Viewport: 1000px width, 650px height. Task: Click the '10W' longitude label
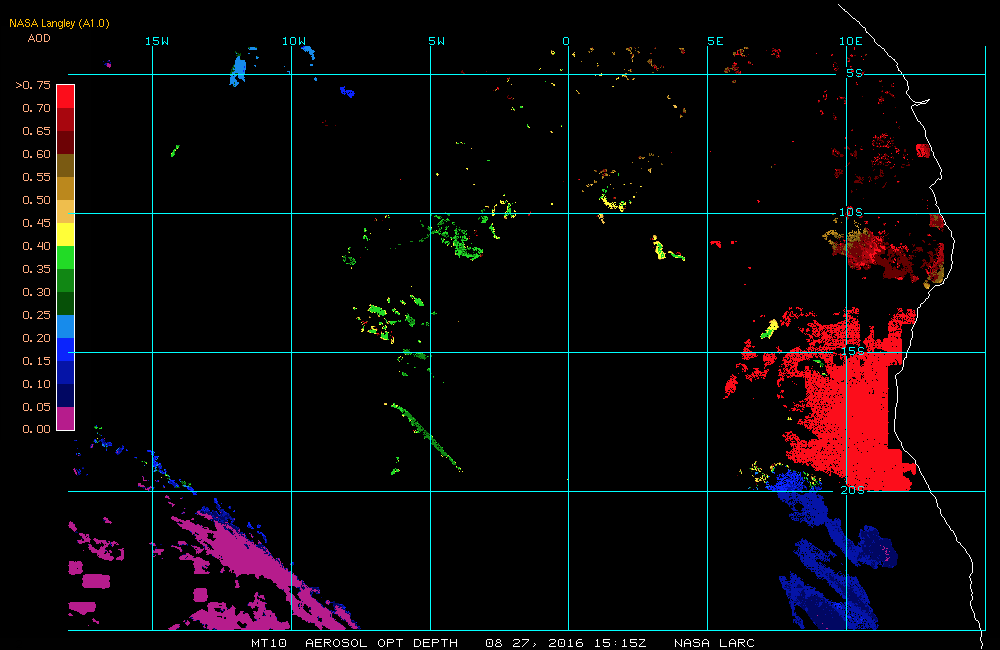tap(294, 41)
